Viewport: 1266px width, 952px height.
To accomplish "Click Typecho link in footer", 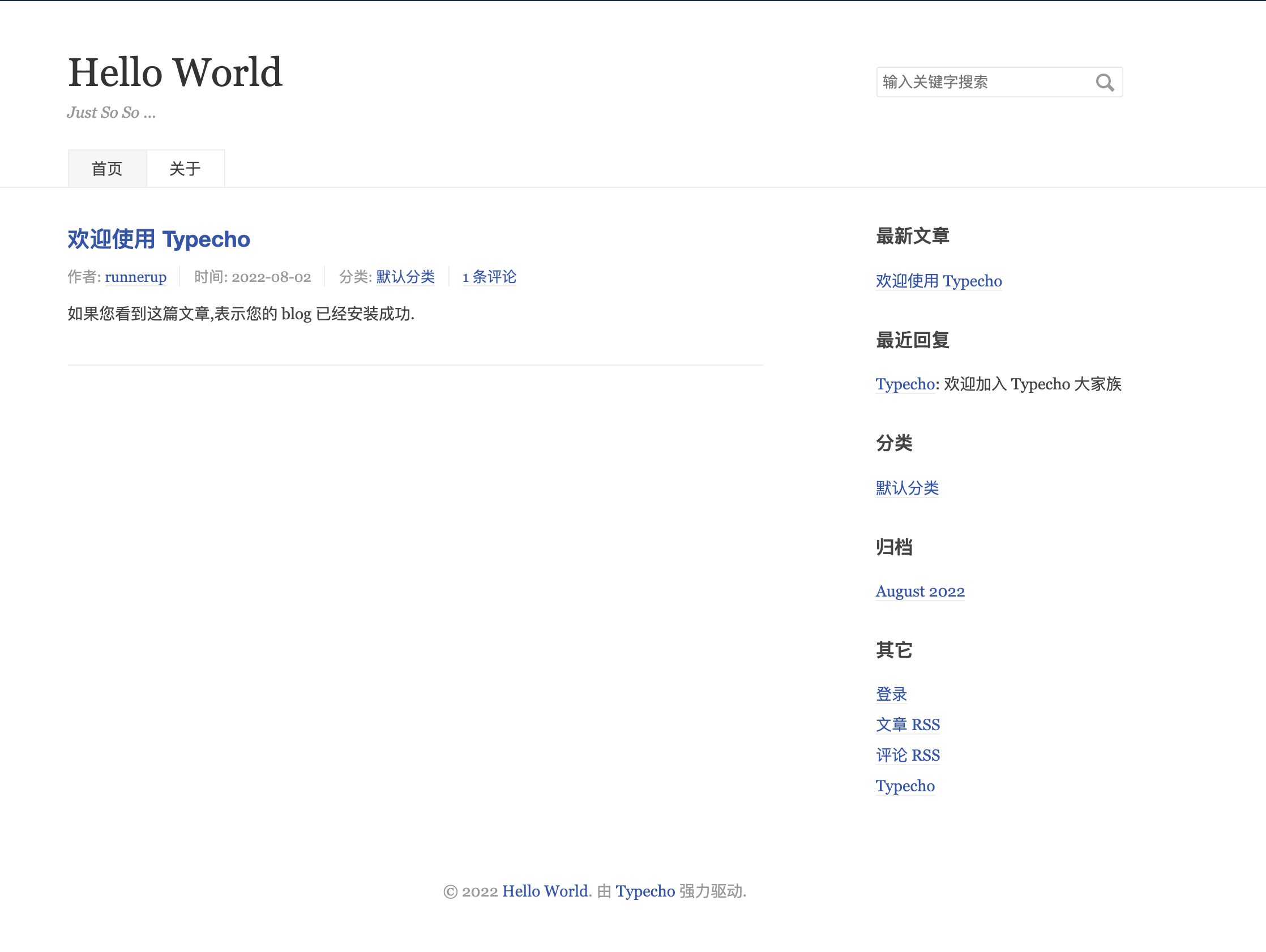I will (645, 891).
